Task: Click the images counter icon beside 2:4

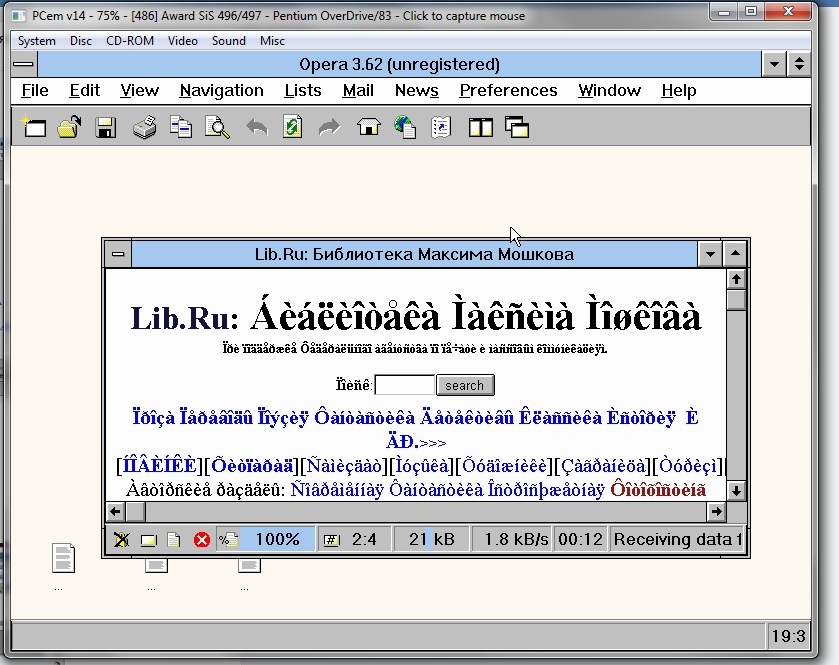Action: click(332, 540)
